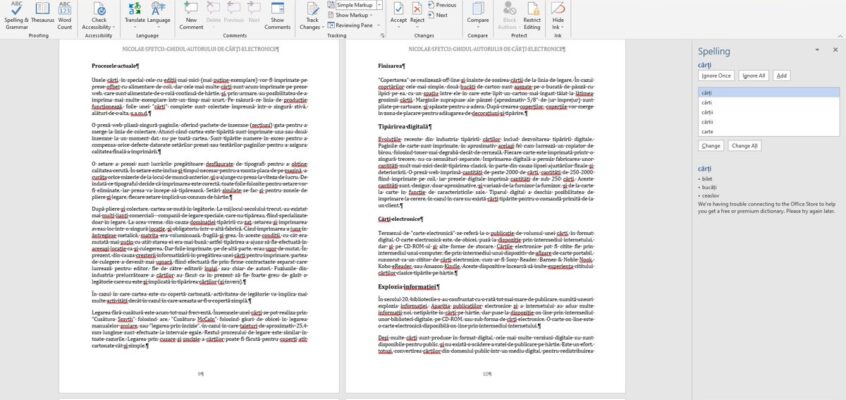Screen dimensions: 846x400
Task: Reject the current change
Action: pyautogui.click(x=417, y=9)
